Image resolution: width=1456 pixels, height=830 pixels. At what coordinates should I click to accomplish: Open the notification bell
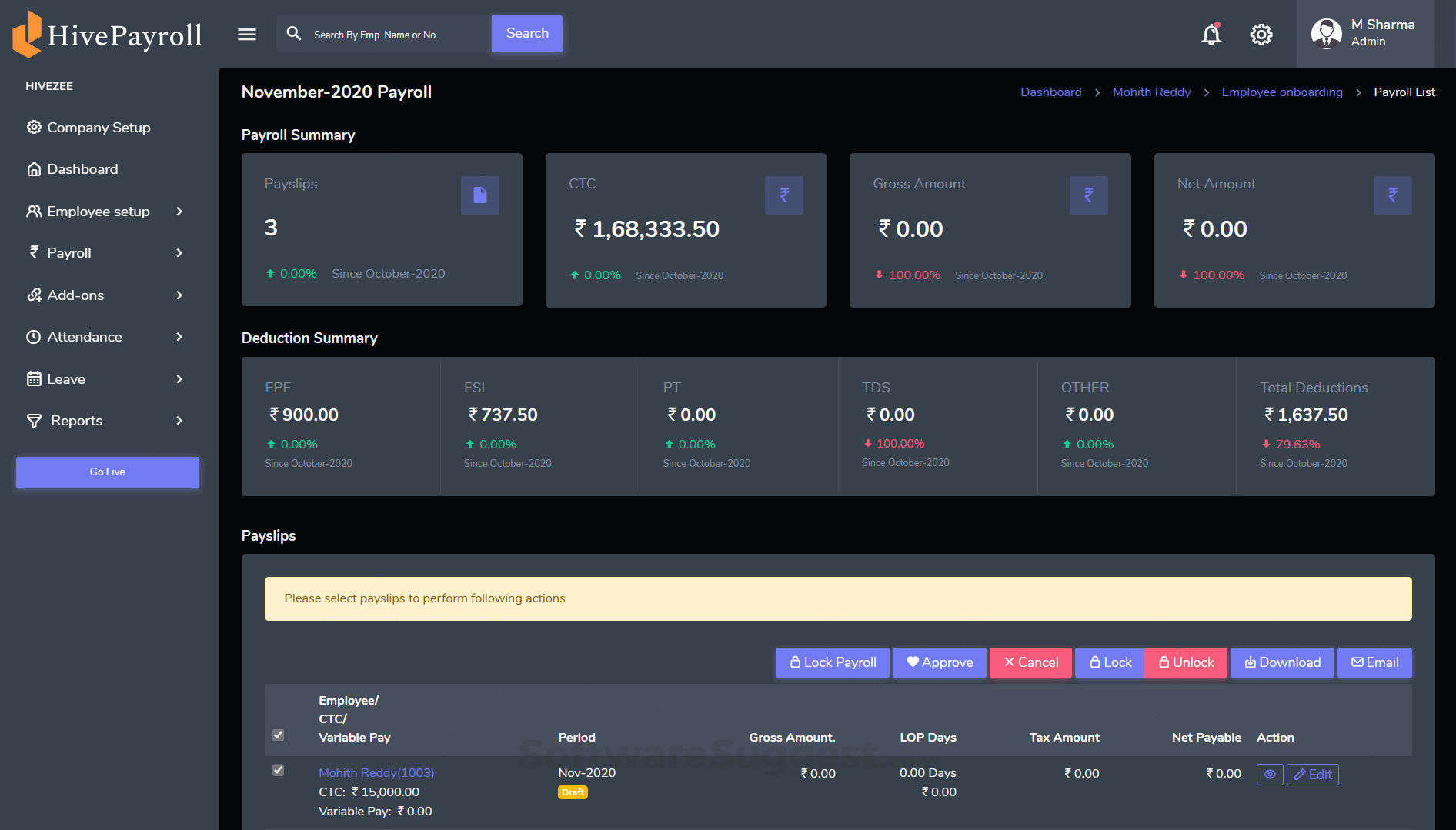[x=1211, y=35]
